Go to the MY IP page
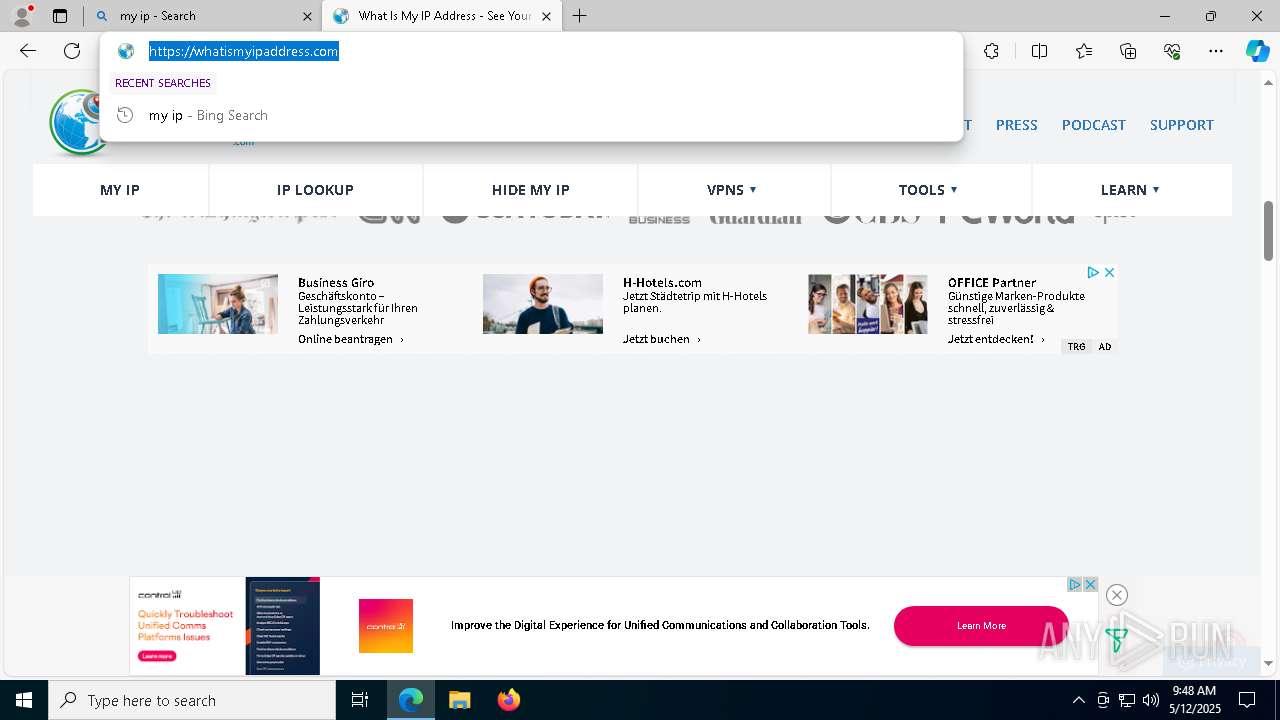The image size is (1280, 720). [120, 190]
